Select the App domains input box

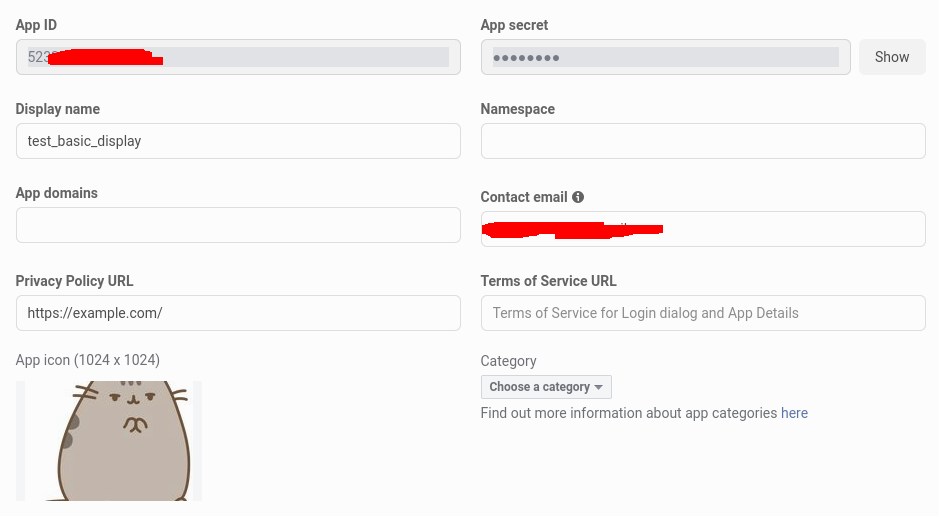(238, 225)
